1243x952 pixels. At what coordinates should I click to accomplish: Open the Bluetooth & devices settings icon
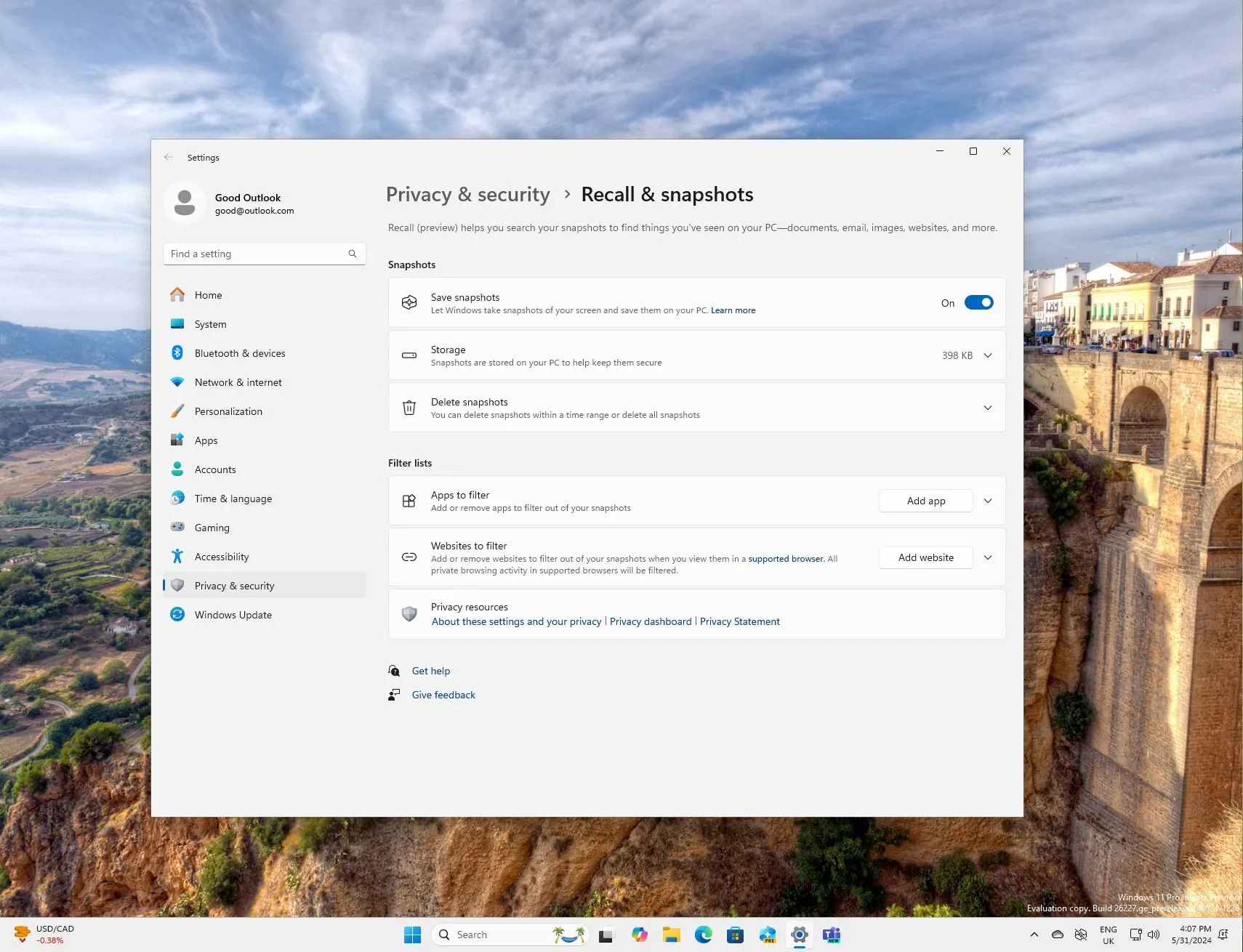coord(178,353)
